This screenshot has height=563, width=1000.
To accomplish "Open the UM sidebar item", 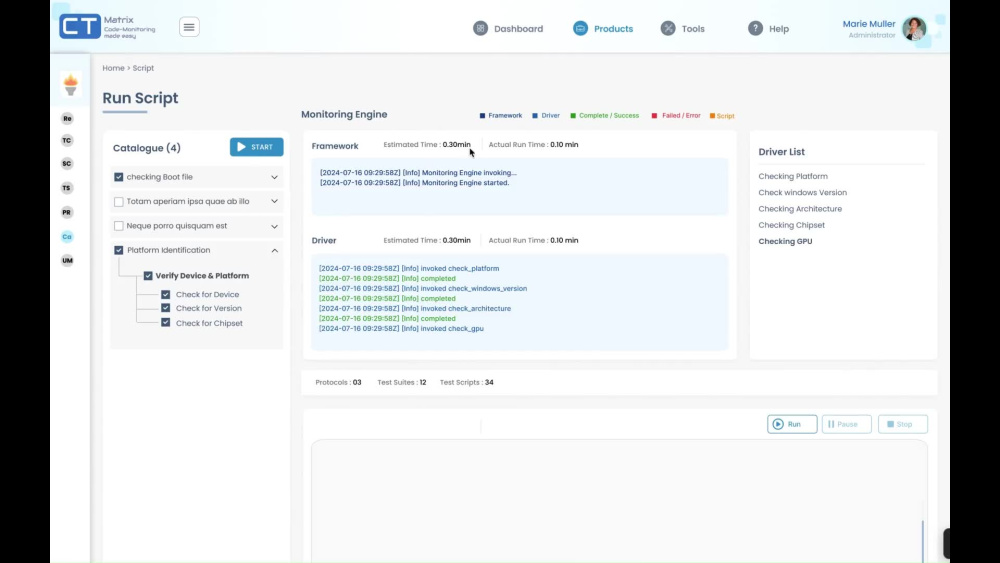I will [x=67, y=260].
